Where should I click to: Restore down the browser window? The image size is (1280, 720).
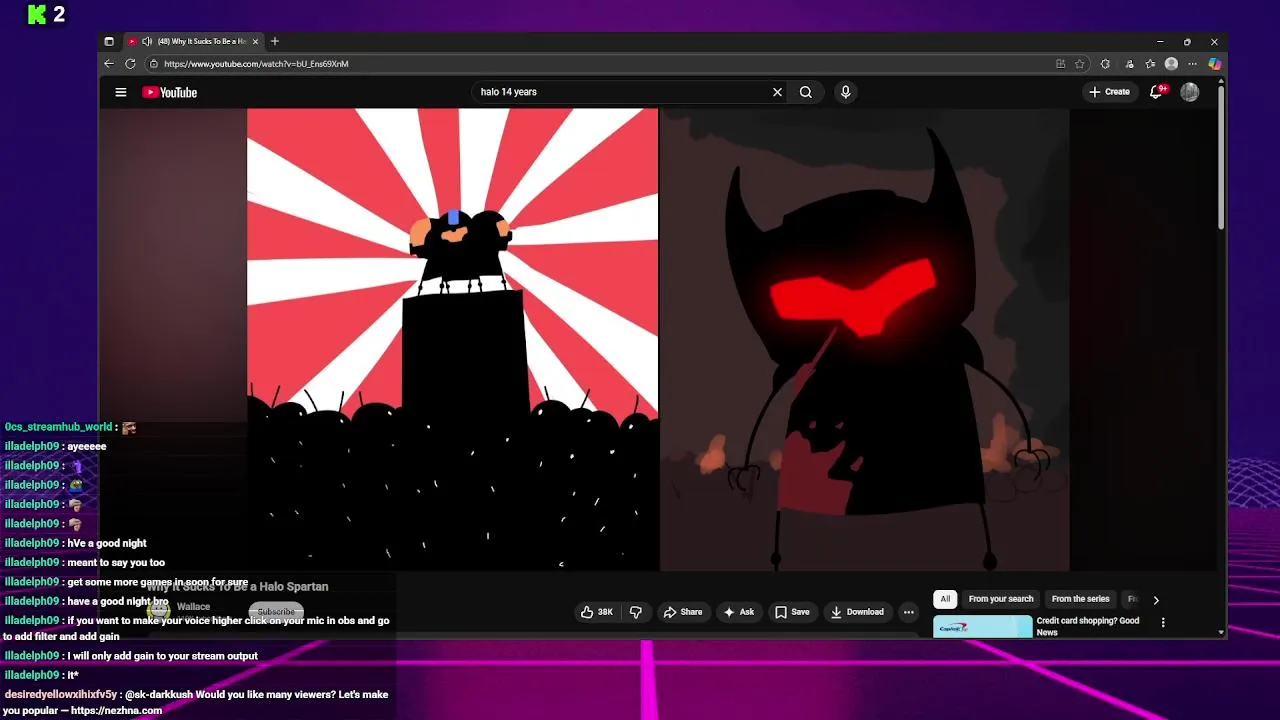[x=1187, y=42]
